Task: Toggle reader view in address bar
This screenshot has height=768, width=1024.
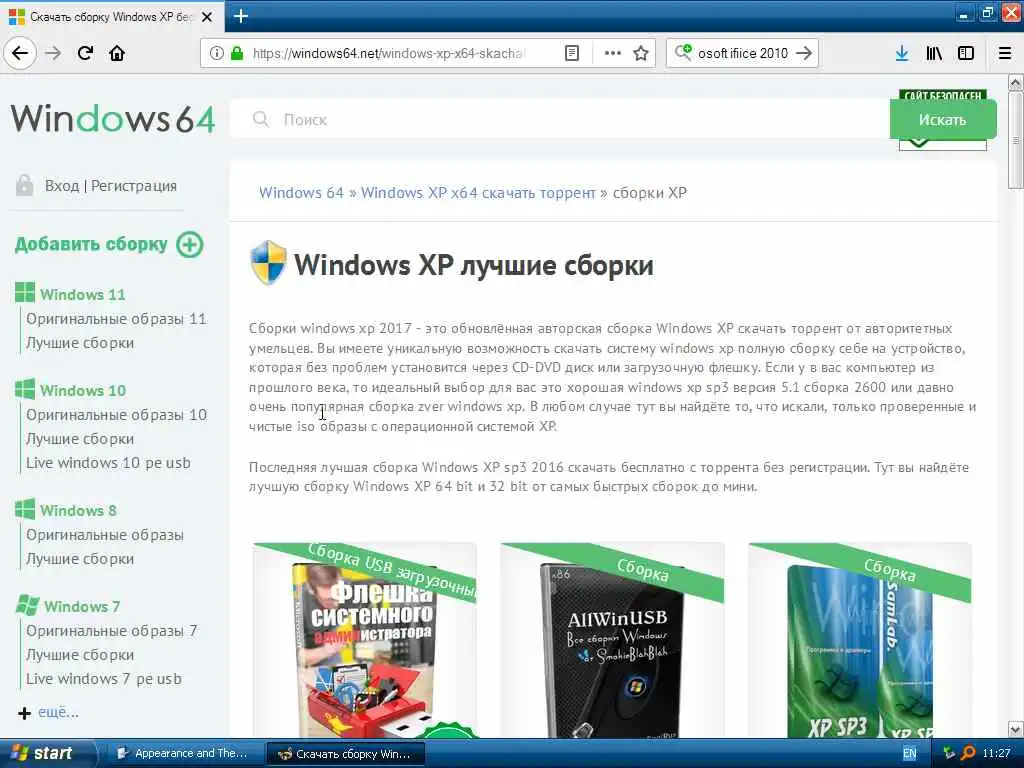Action: [x=571, y=53]
